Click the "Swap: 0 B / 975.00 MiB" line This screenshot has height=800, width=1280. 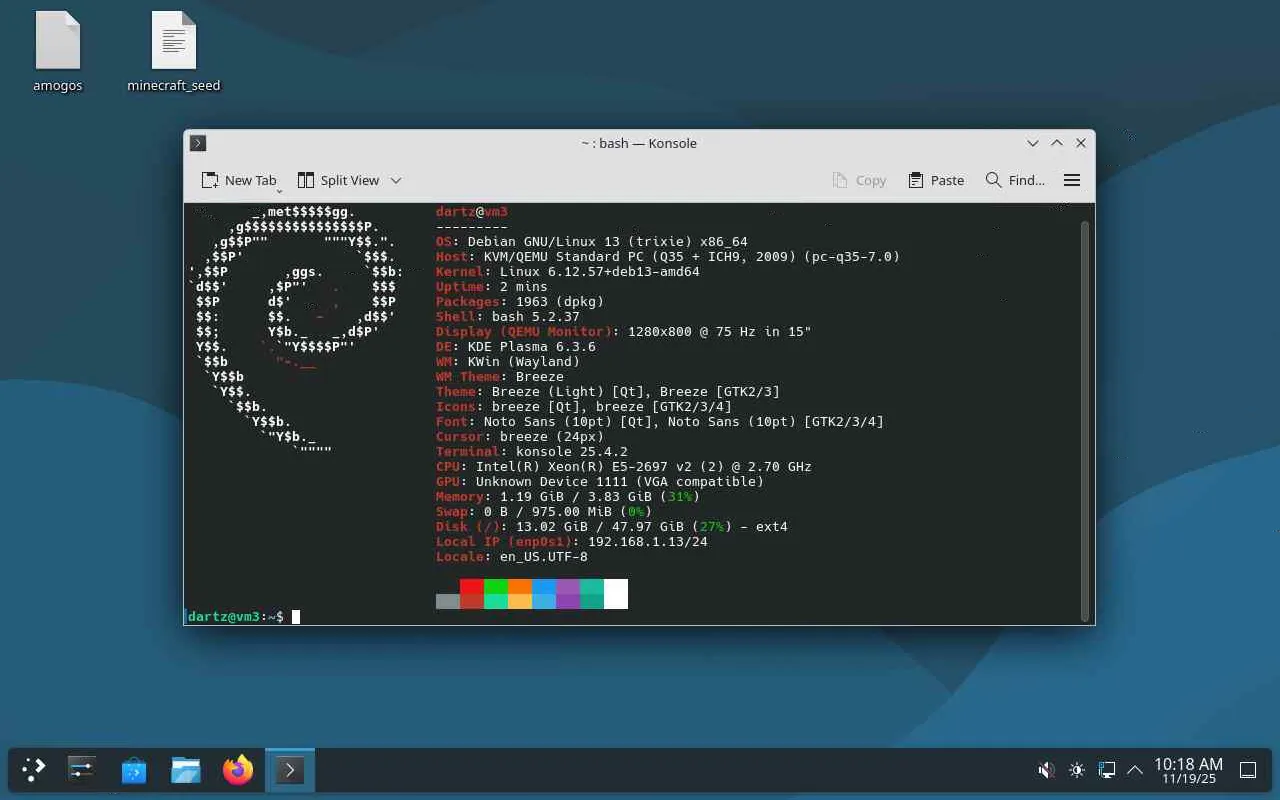click(x=544, y=512)
